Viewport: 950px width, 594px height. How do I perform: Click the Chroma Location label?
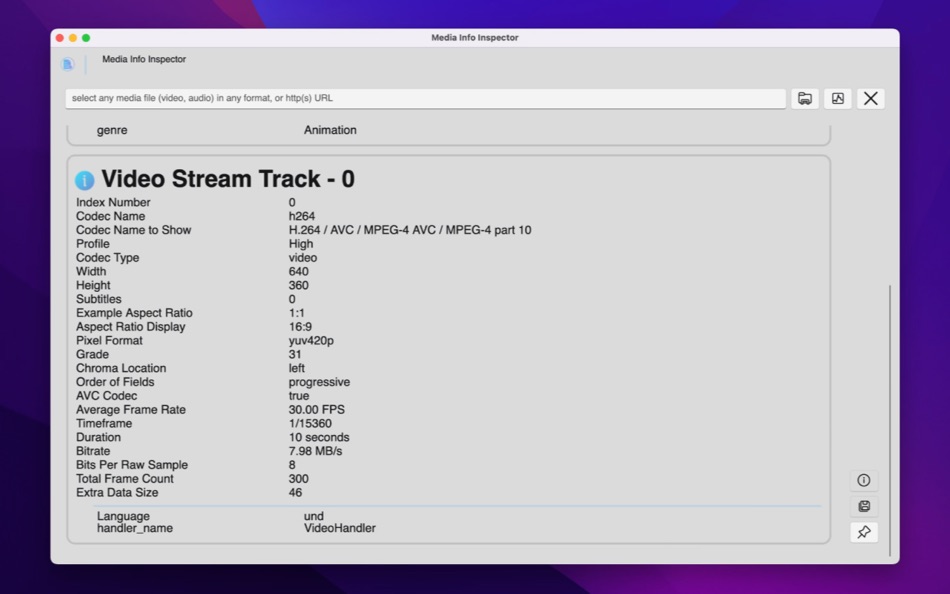(121, 369)
